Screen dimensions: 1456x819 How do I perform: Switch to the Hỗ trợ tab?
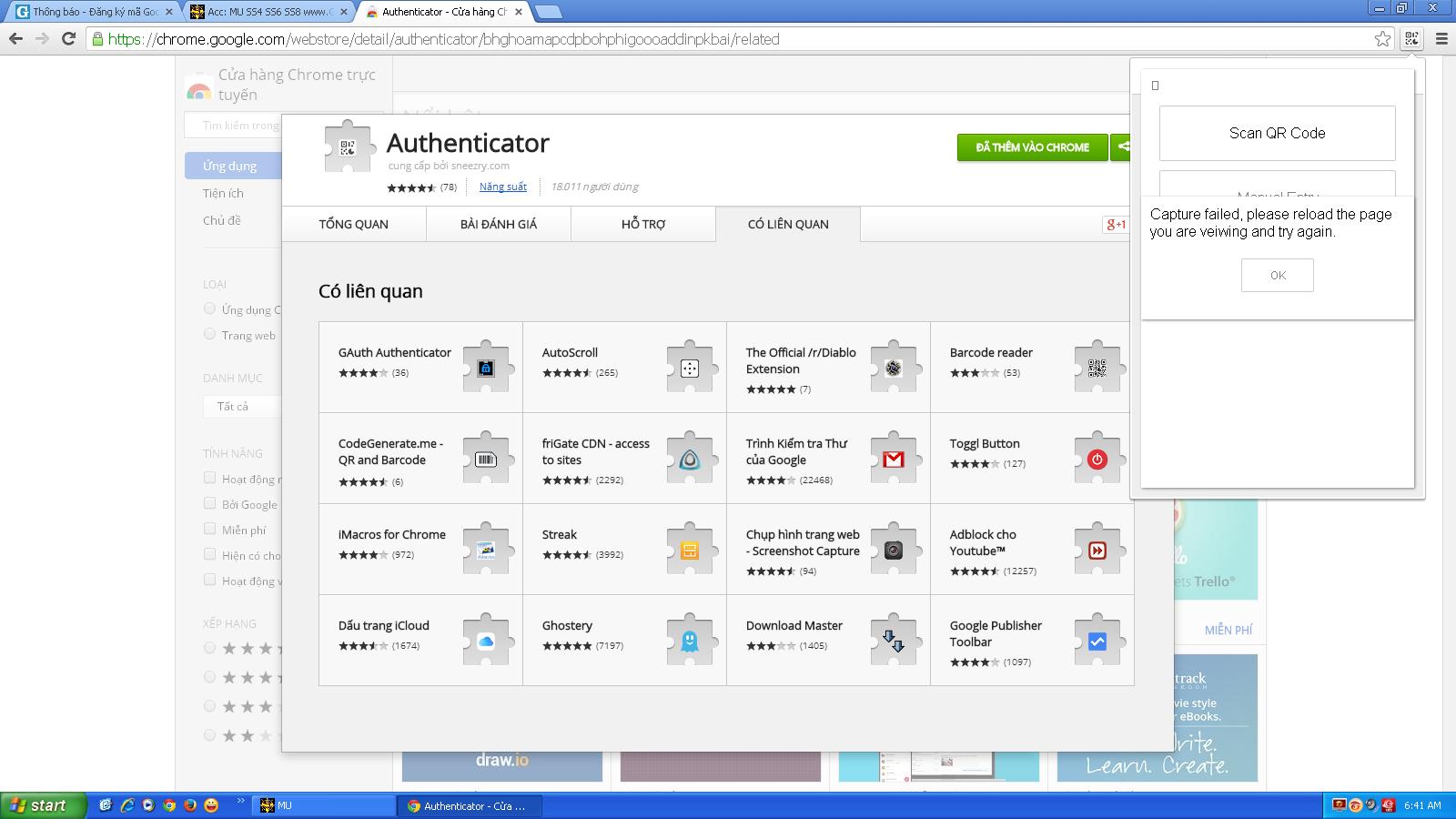click(x=643, y=224)
